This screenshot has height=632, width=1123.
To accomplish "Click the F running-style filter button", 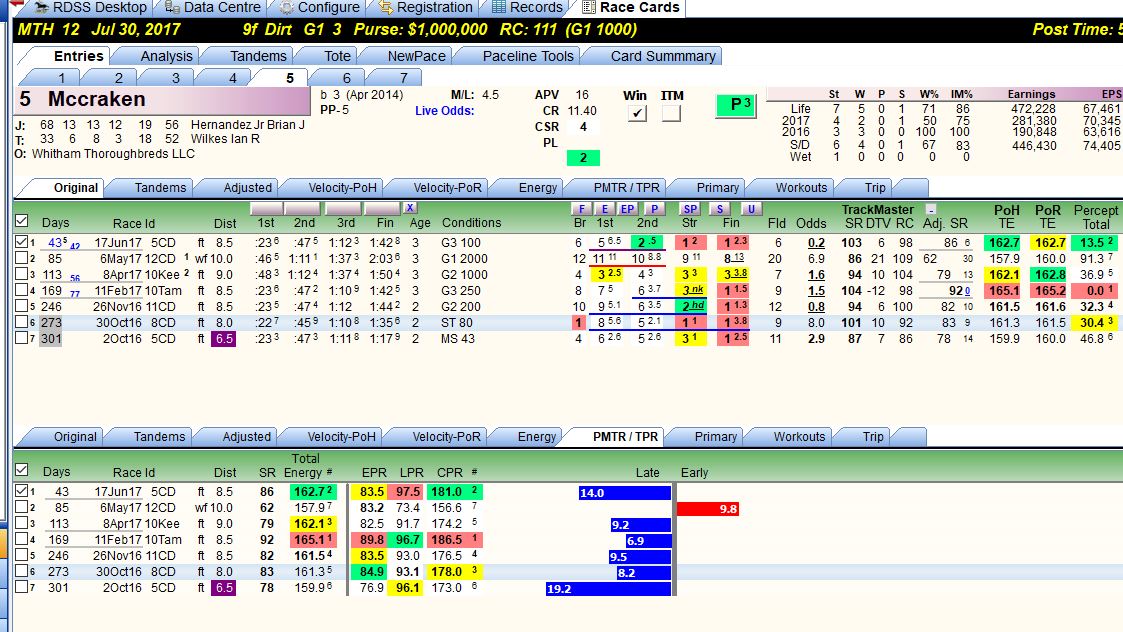I will 581,209.
